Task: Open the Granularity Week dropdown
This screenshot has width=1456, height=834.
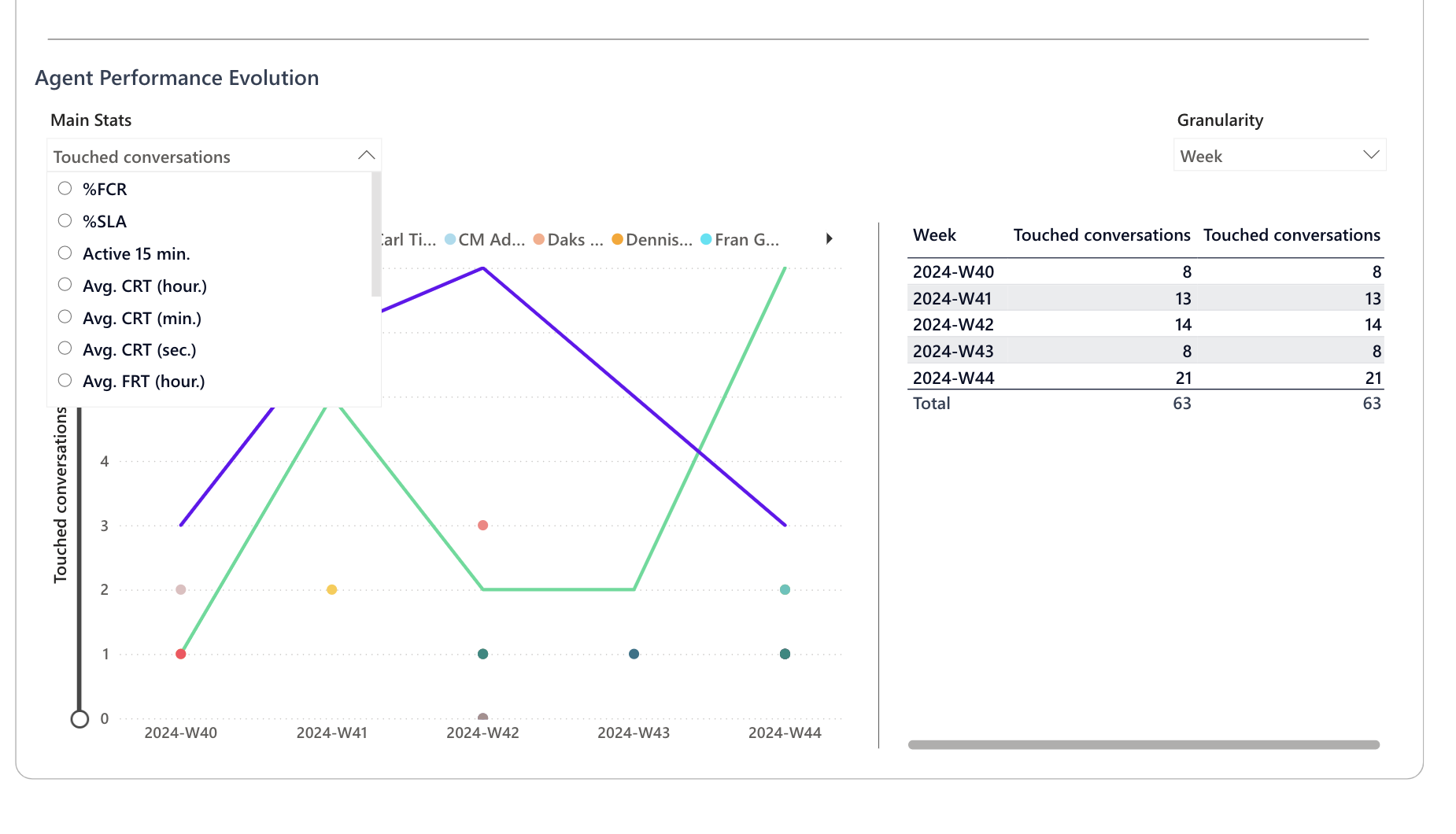Action: pos(1371,155)
